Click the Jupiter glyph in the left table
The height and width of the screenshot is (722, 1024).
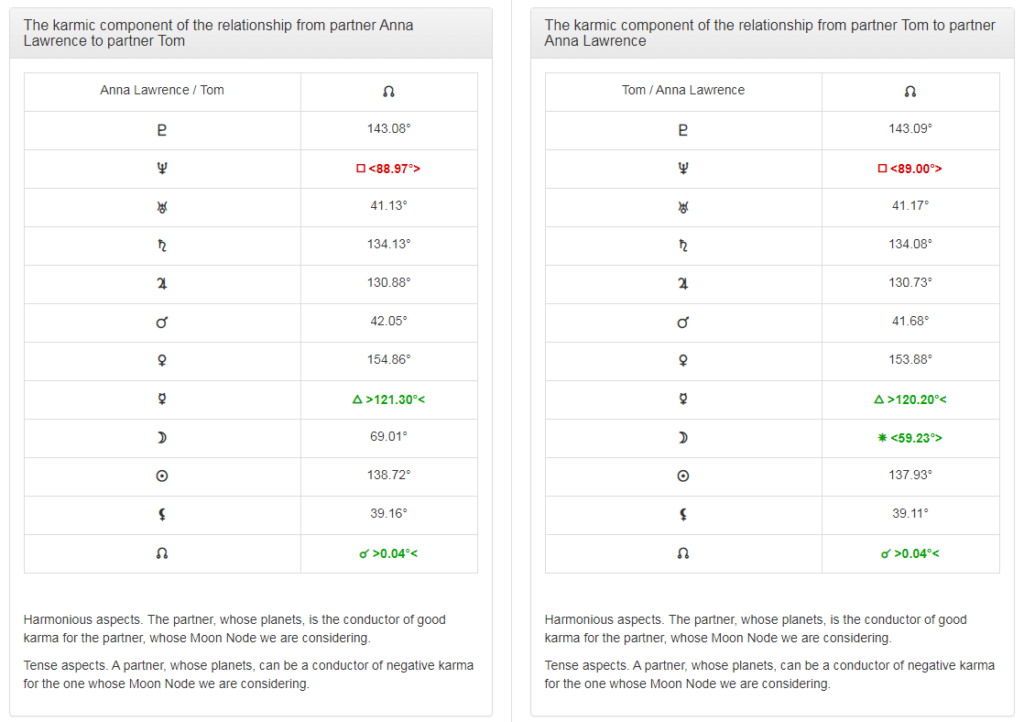pyautogui.click(x=162, y=283)
